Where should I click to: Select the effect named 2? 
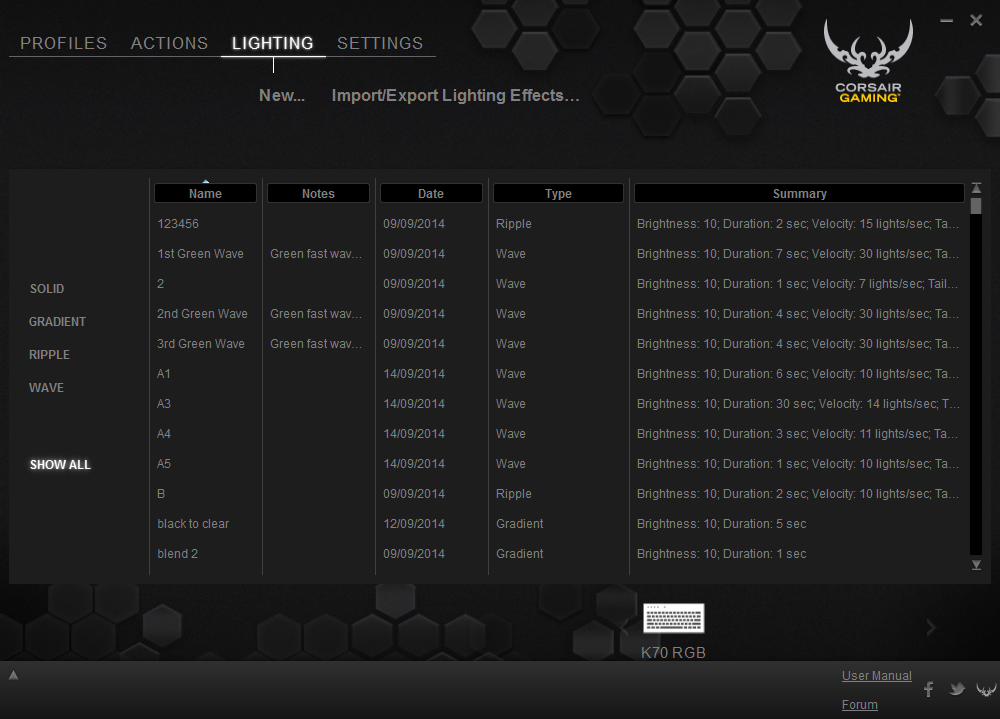click(161, 284)
